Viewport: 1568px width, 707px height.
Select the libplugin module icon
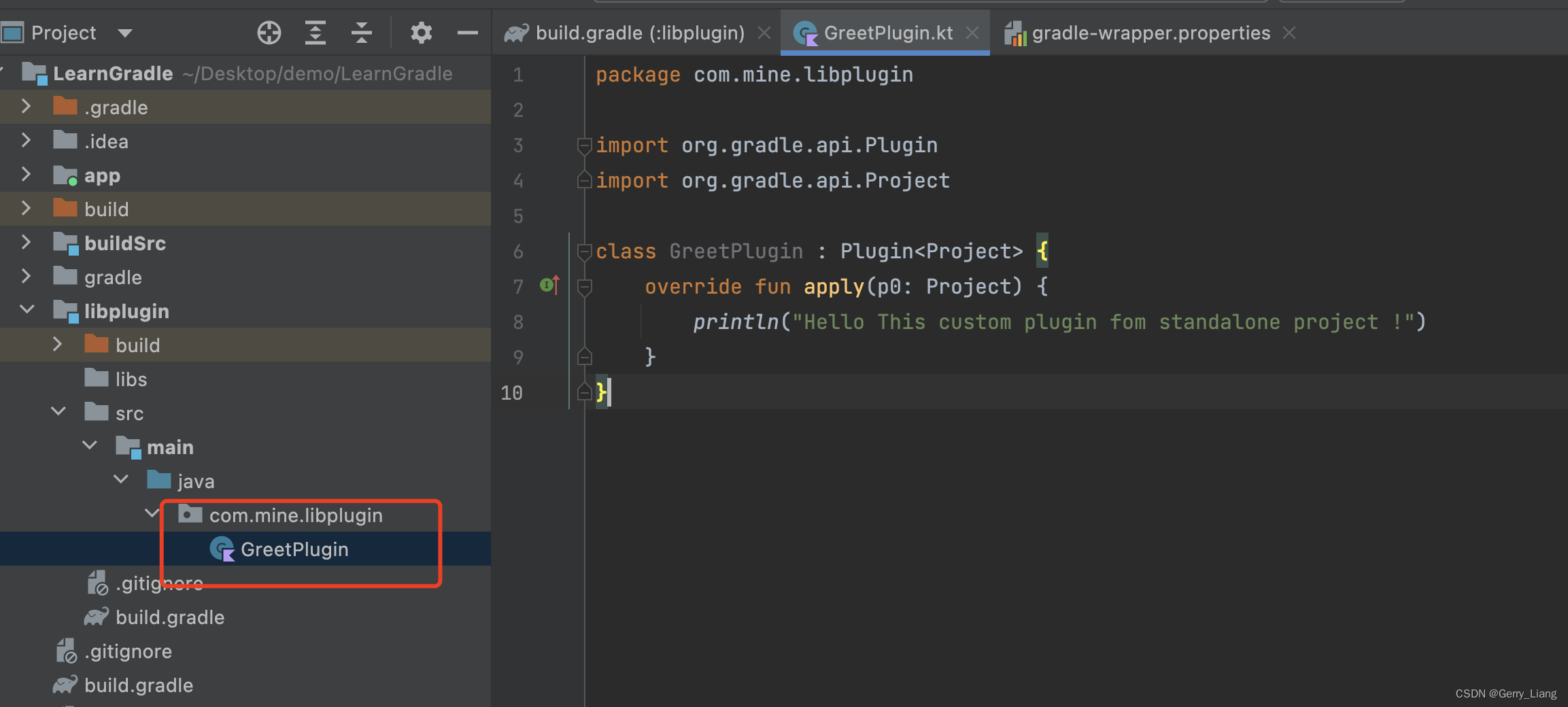click(66, 311)
